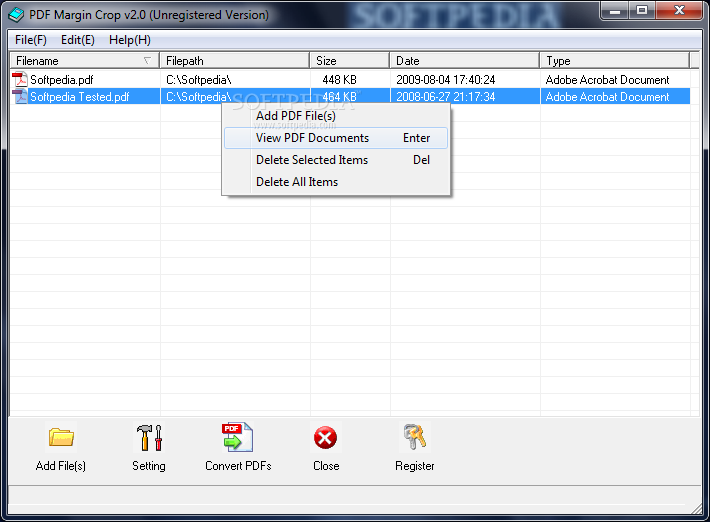Sort by the Type column header
Viewport: 710px width, 522px height.
click(x=614, y=61)
